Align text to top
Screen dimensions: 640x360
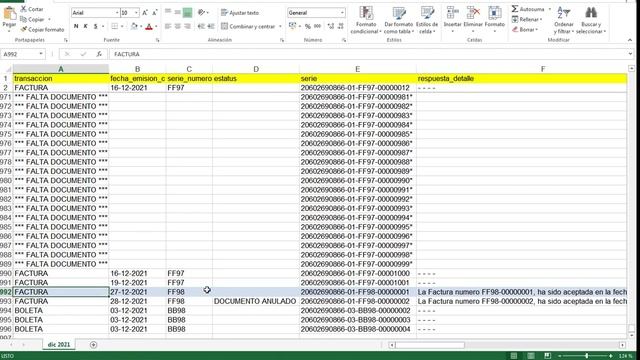(x=168, y=13)
